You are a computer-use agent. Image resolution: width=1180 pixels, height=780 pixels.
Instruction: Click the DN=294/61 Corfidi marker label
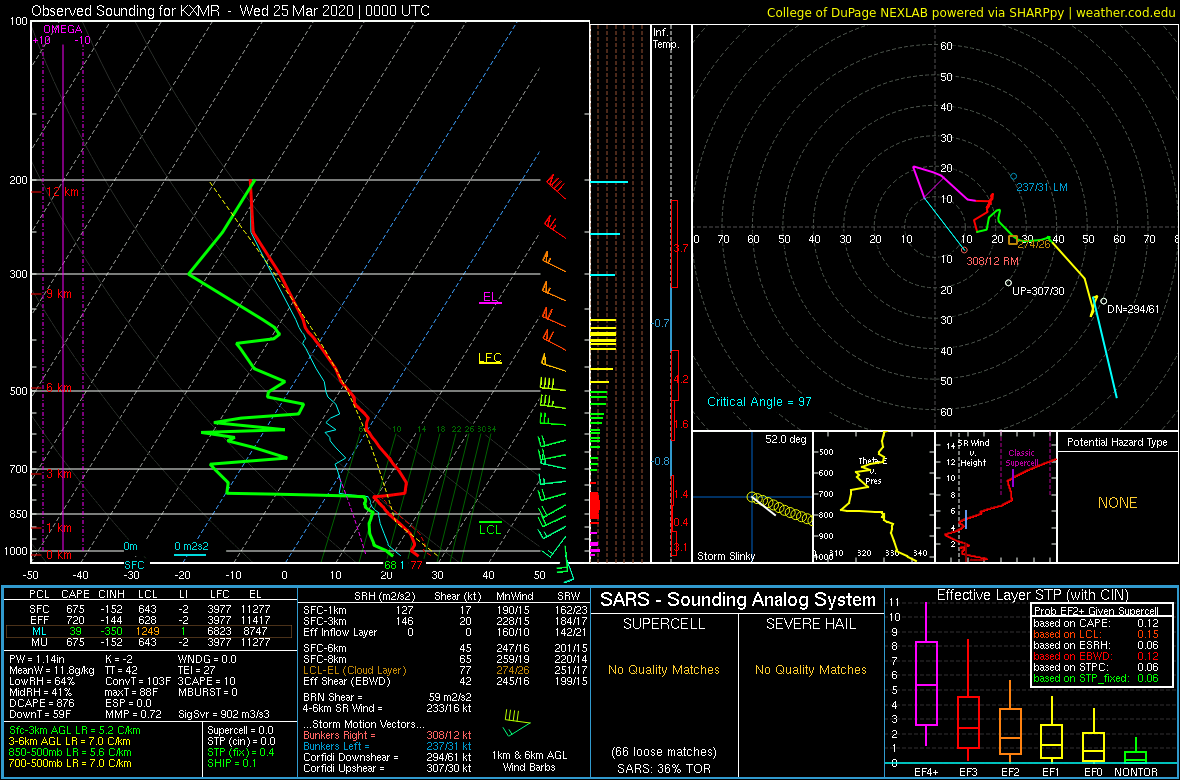click(1132, 309)
